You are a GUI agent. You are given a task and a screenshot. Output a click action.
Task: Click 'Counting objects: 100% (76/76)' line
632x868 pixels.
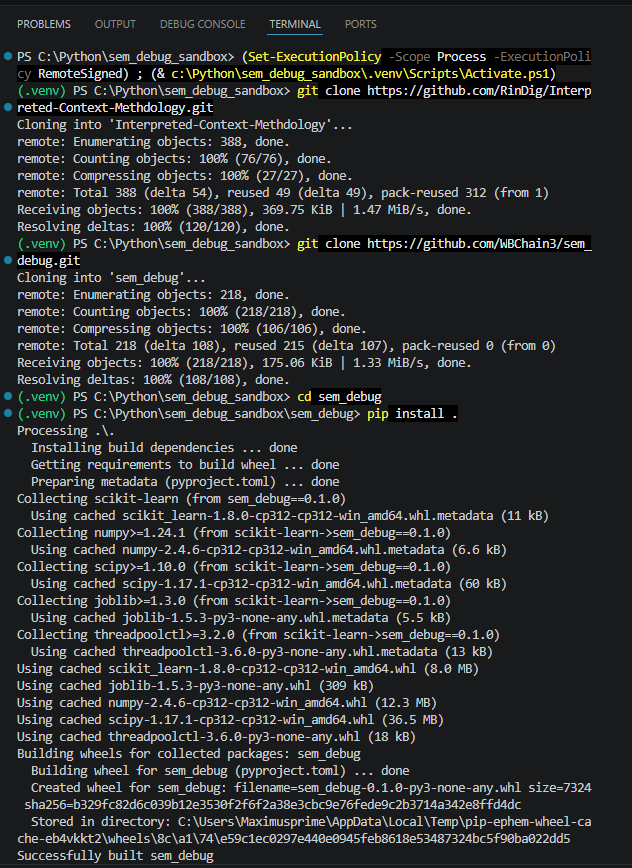[174, 159]
